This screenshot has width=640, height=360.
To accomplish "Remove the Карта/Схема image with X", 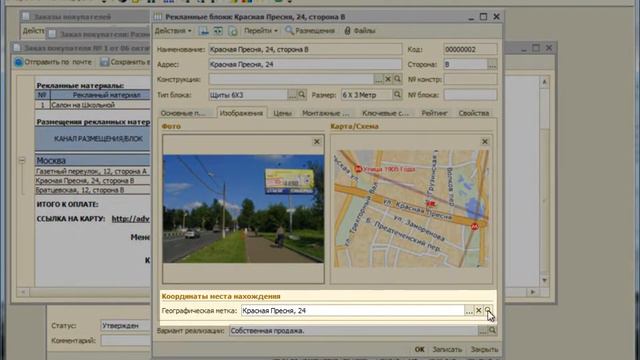I will pyautogui.click(x=484, y=142).
